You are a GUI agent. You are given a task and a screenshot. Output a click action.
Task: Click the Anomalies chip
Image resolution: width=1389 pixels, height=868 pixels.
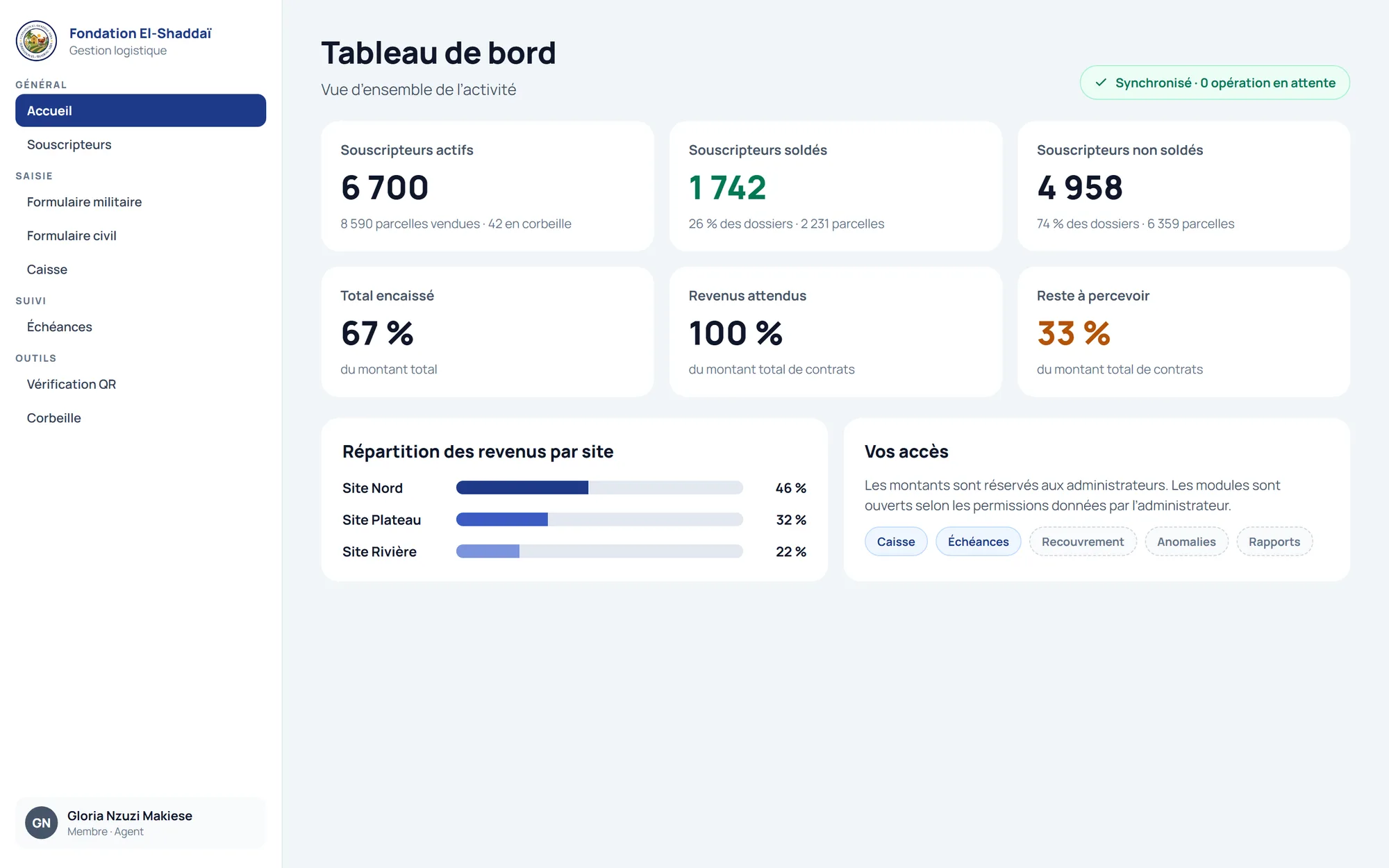(1186, 542)
